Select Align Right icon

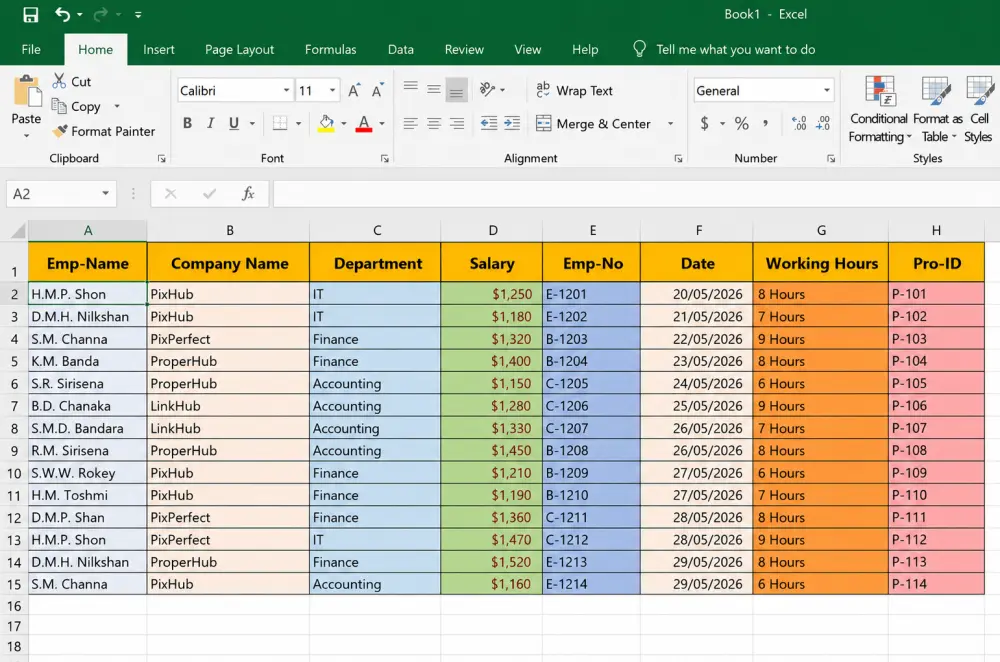(457, 123)
